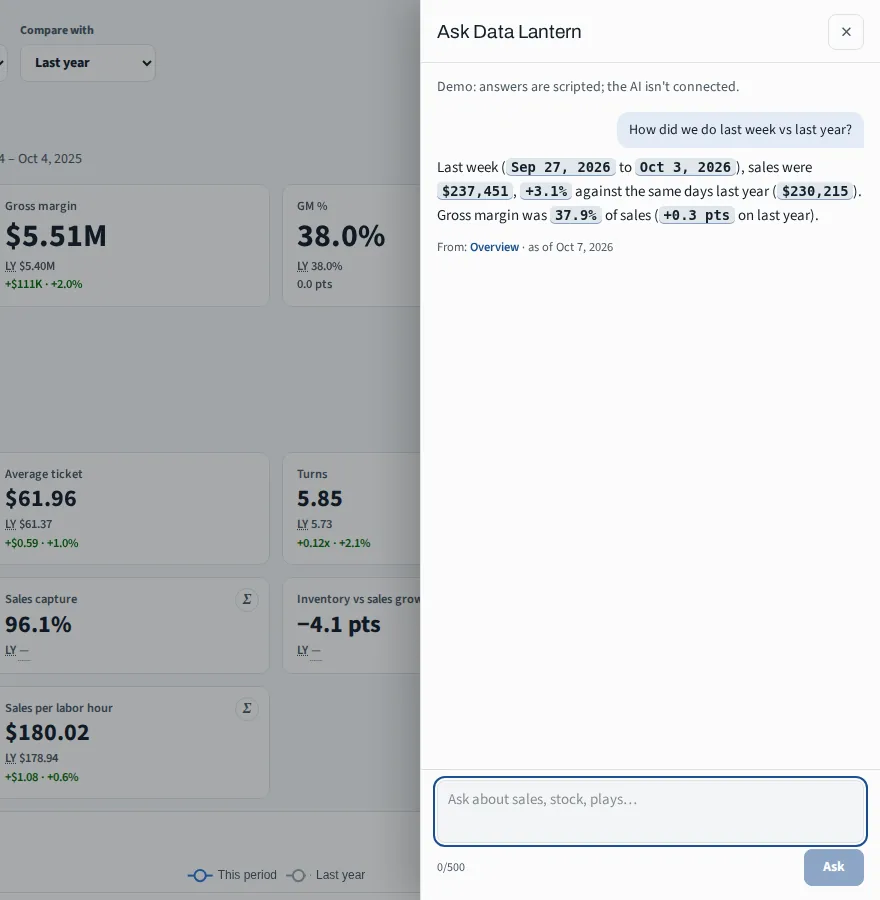880x900 pixels.
Task: Select the $237,451 sales figure
Action: click(475, 192)
